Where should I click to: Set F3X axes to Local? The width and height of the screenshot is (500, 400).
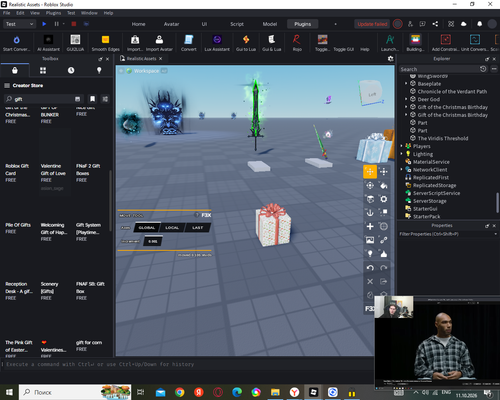coord(172,228)
